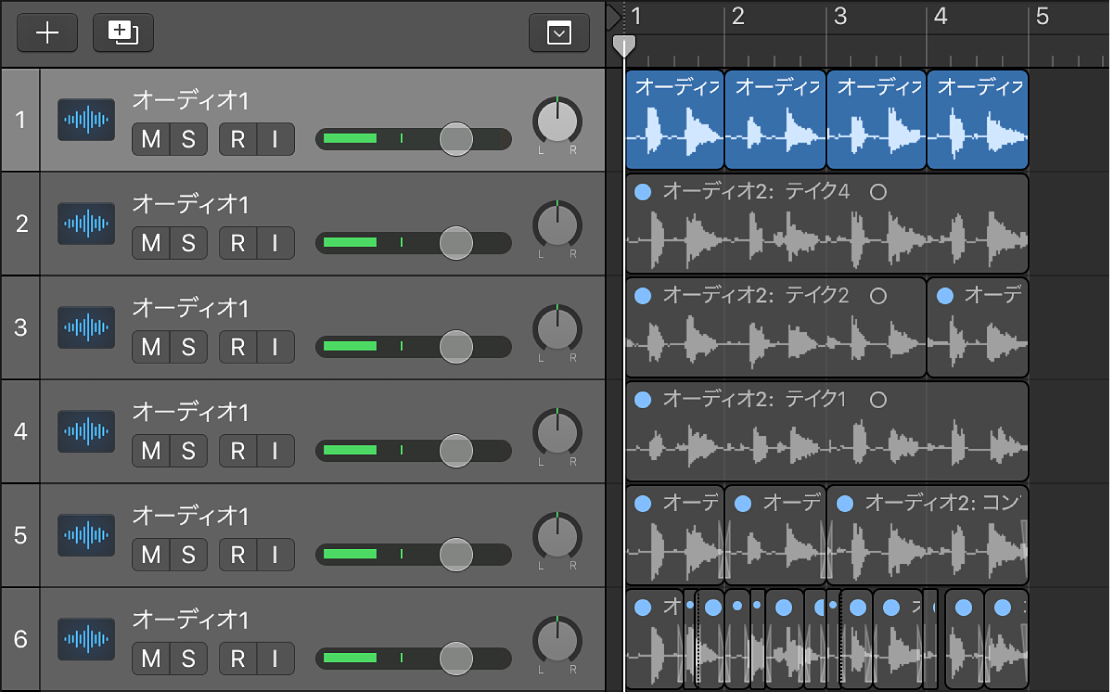Viewport: 1112px width, 694px height.
Task: Click the blue dot on the テイク2 region
Action: [643, 296]
